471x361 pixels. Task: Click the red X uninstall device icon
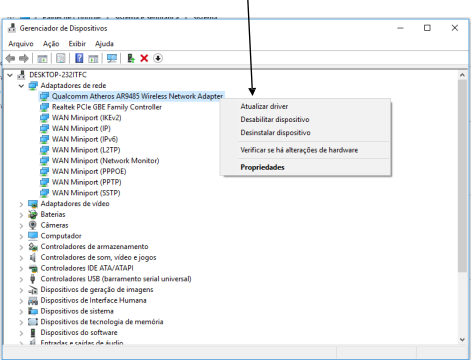point(144,58)
